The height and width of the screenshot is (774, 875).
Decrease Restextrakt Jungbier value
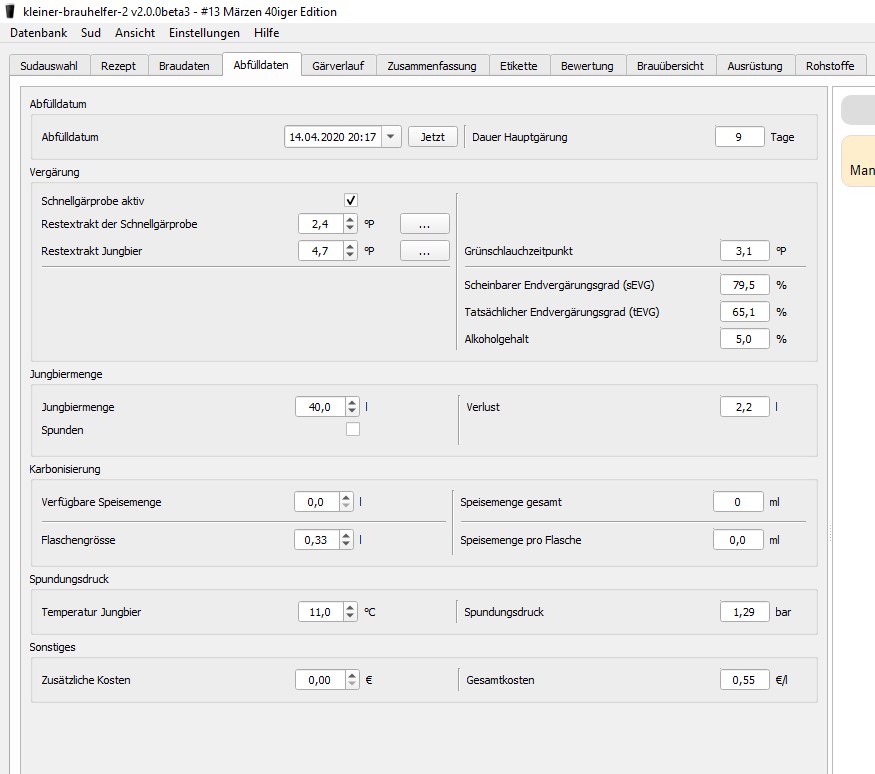(x=350, y=256)
